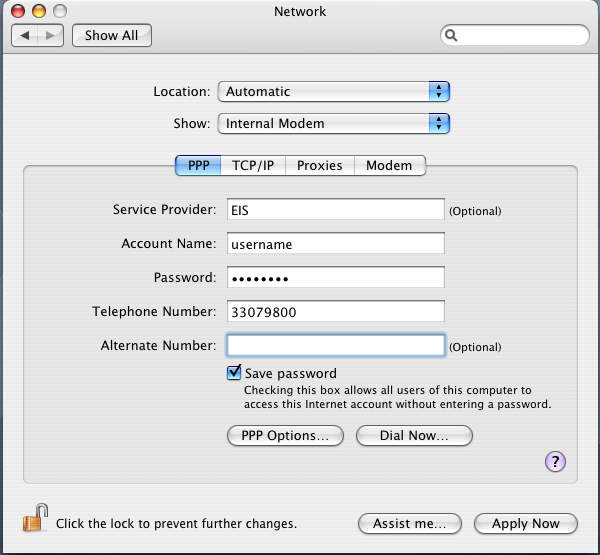
Task: Click the forward arrow in toolbar
Action: pyautogui.click(x=51, y=35)
